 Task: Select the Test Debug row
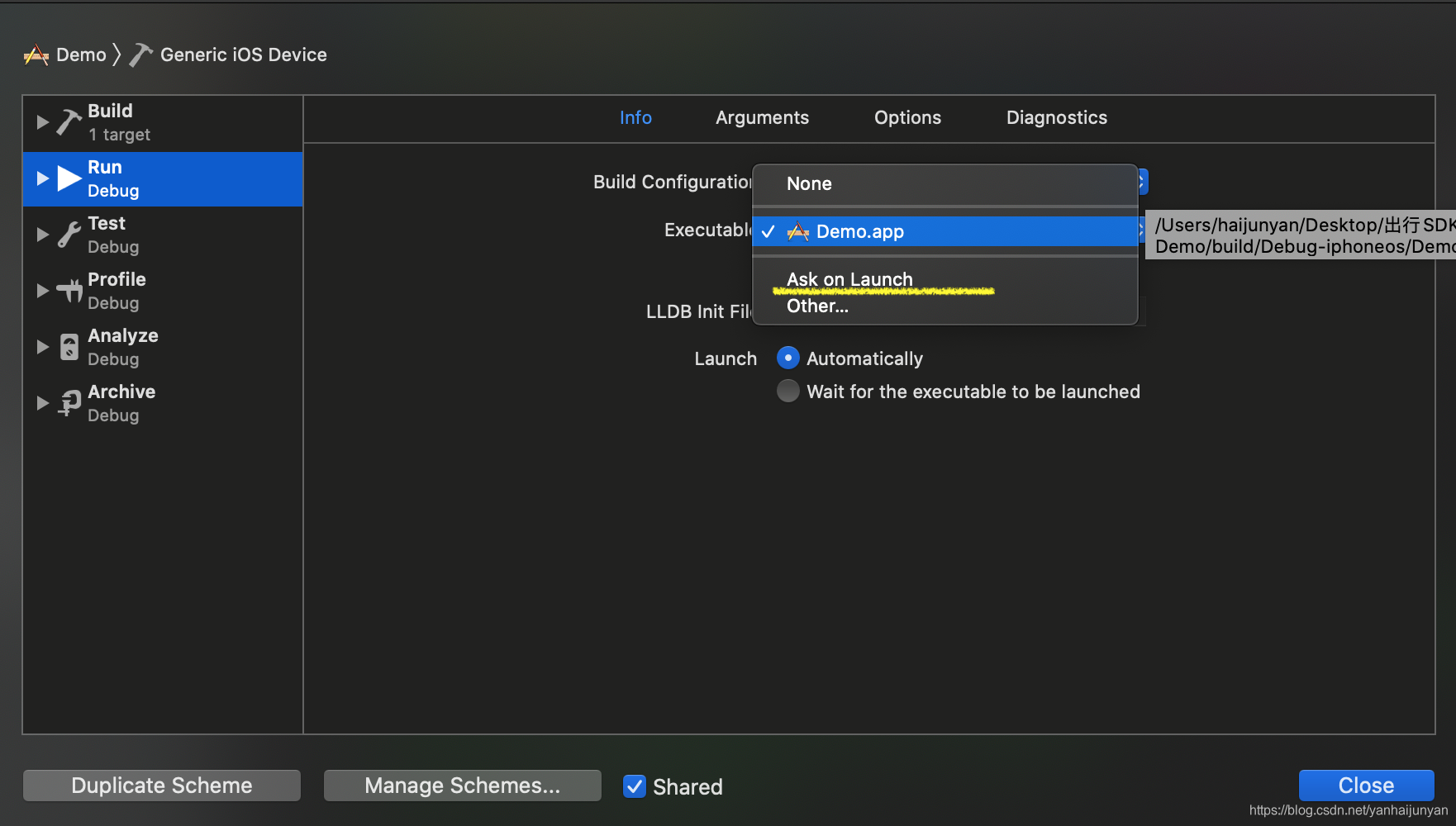[163, 235]
